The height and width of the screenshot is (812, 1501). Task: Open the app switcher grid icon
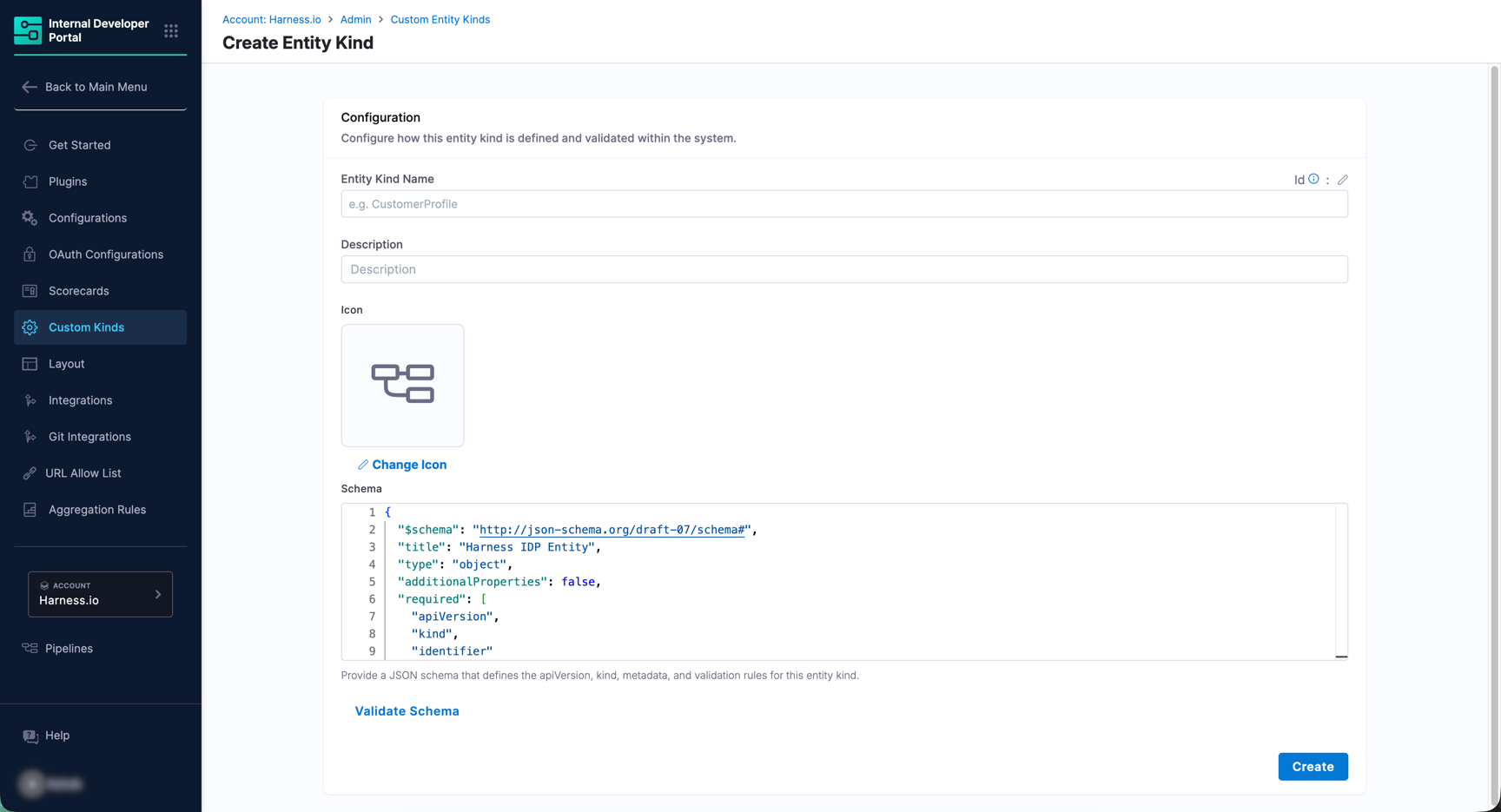pyautogui.click(x=171, y=31)
